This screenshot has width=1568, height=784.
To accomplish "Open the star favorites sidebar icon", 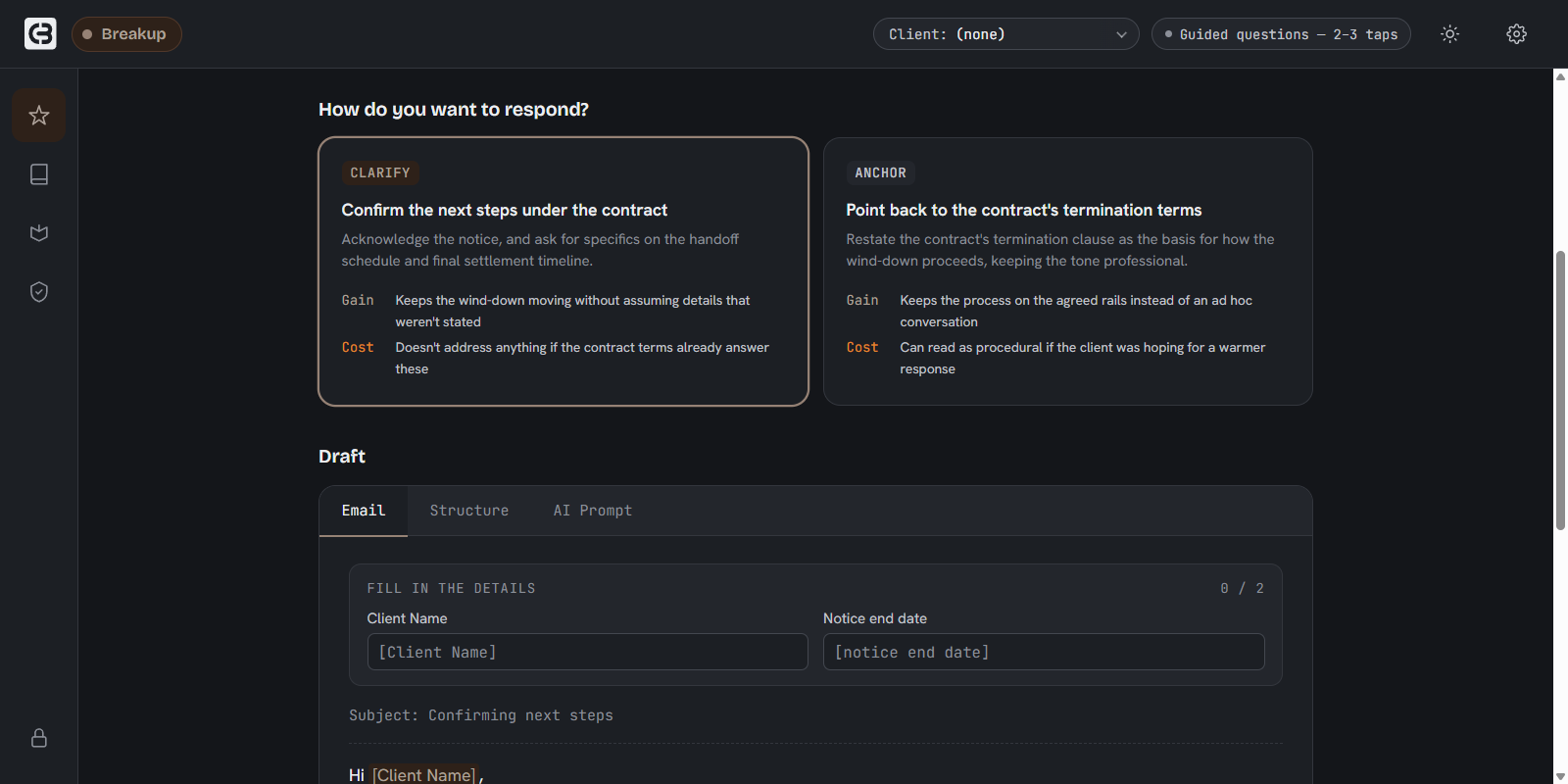I will (39, 116).
